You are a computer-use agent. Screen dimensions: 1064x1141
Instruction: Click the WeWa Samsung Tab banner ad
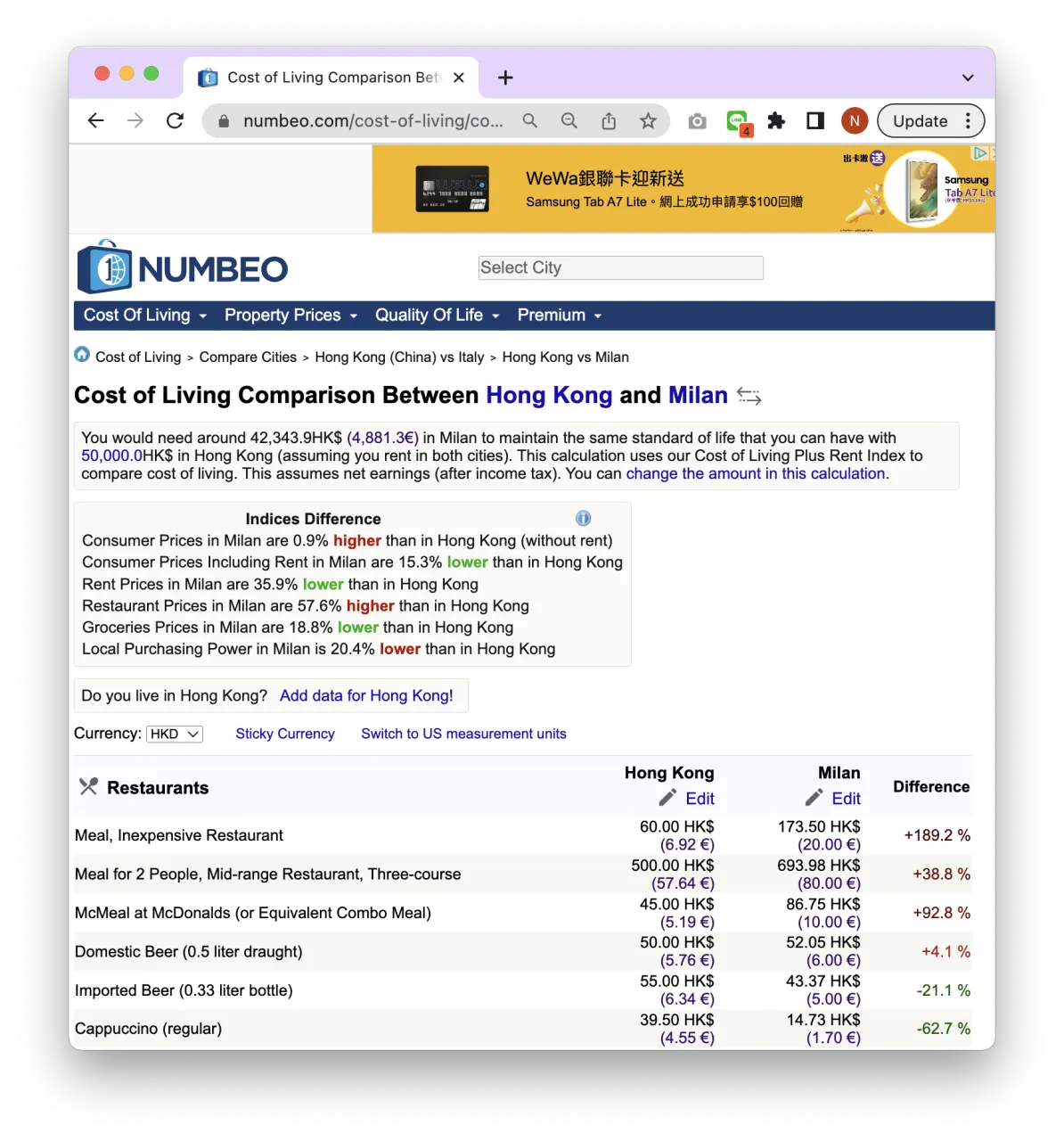pyautogui.click(x=683, y=189)
